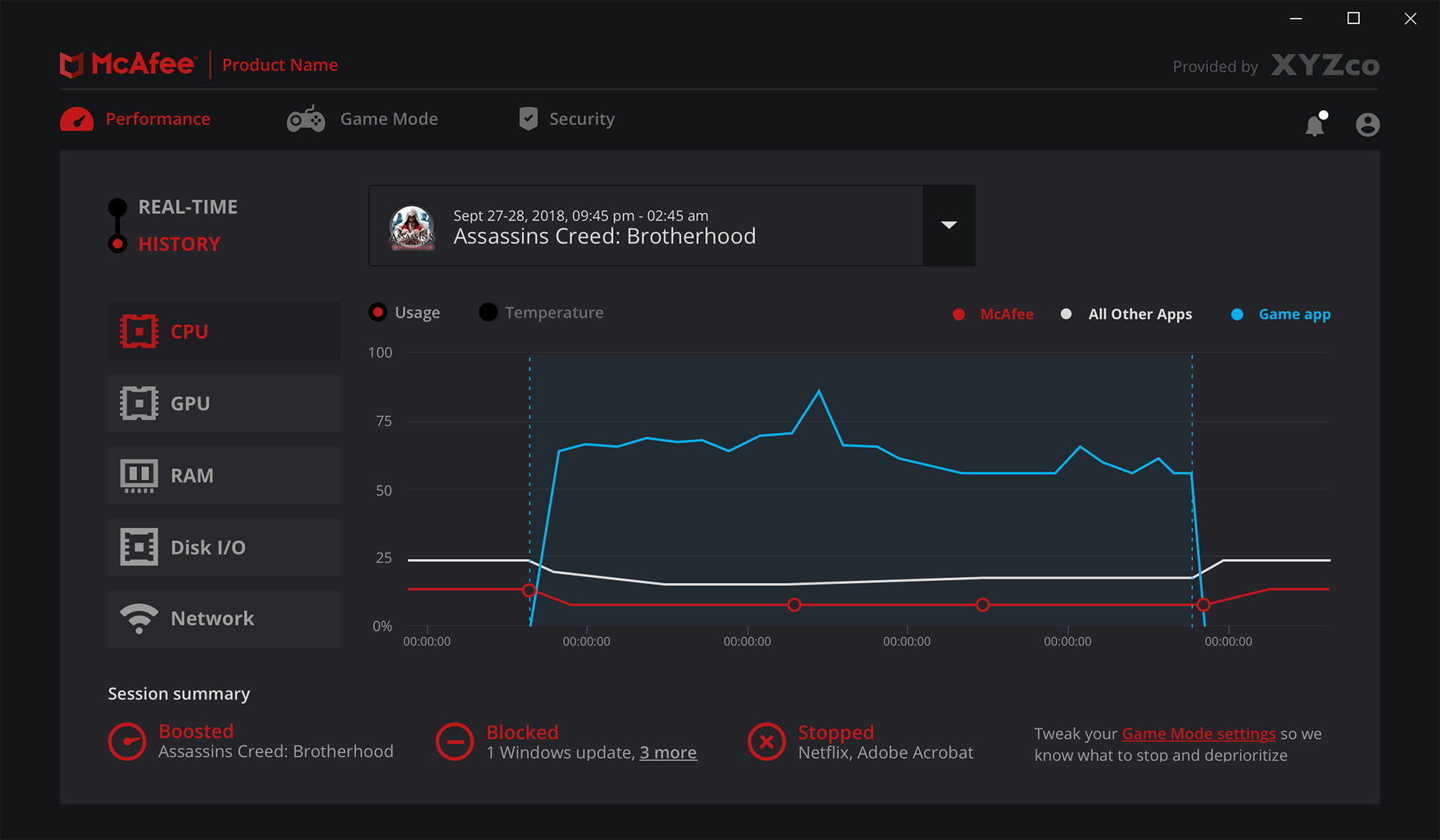Click the 'Netflix, Adobe Acrobat' text

point(886,752)
